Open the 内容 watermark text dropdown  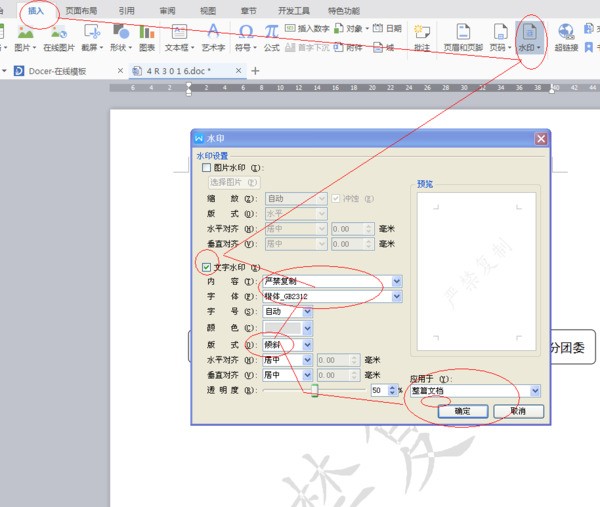click(397, 282)
